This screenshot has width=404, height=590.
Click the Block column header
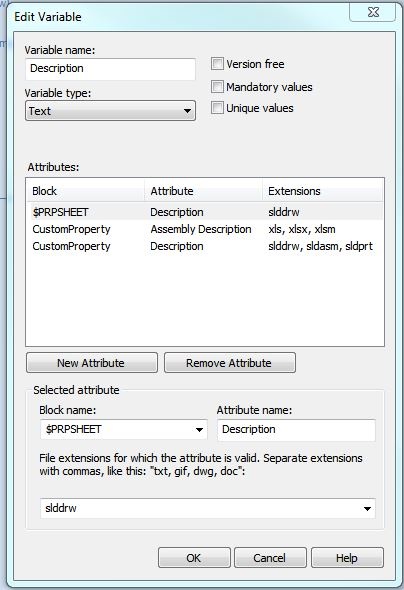point(85,191)
